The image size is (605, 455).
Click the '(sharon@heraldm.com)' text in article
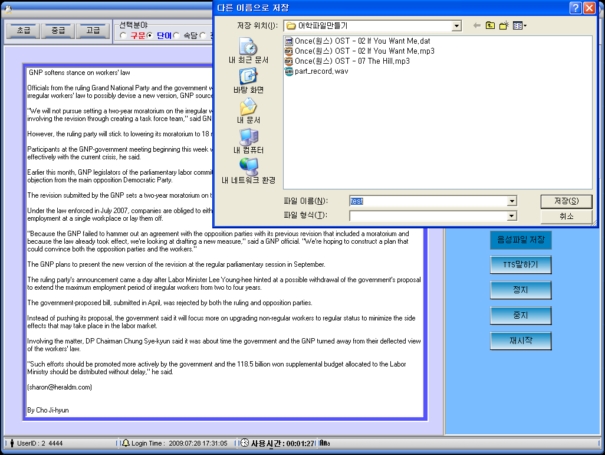tap(59, 387)
